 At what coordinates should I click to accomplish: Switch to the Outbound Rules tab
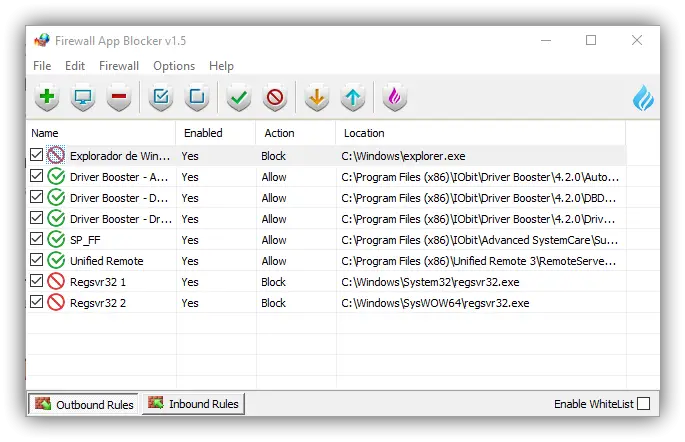point(83,404)
